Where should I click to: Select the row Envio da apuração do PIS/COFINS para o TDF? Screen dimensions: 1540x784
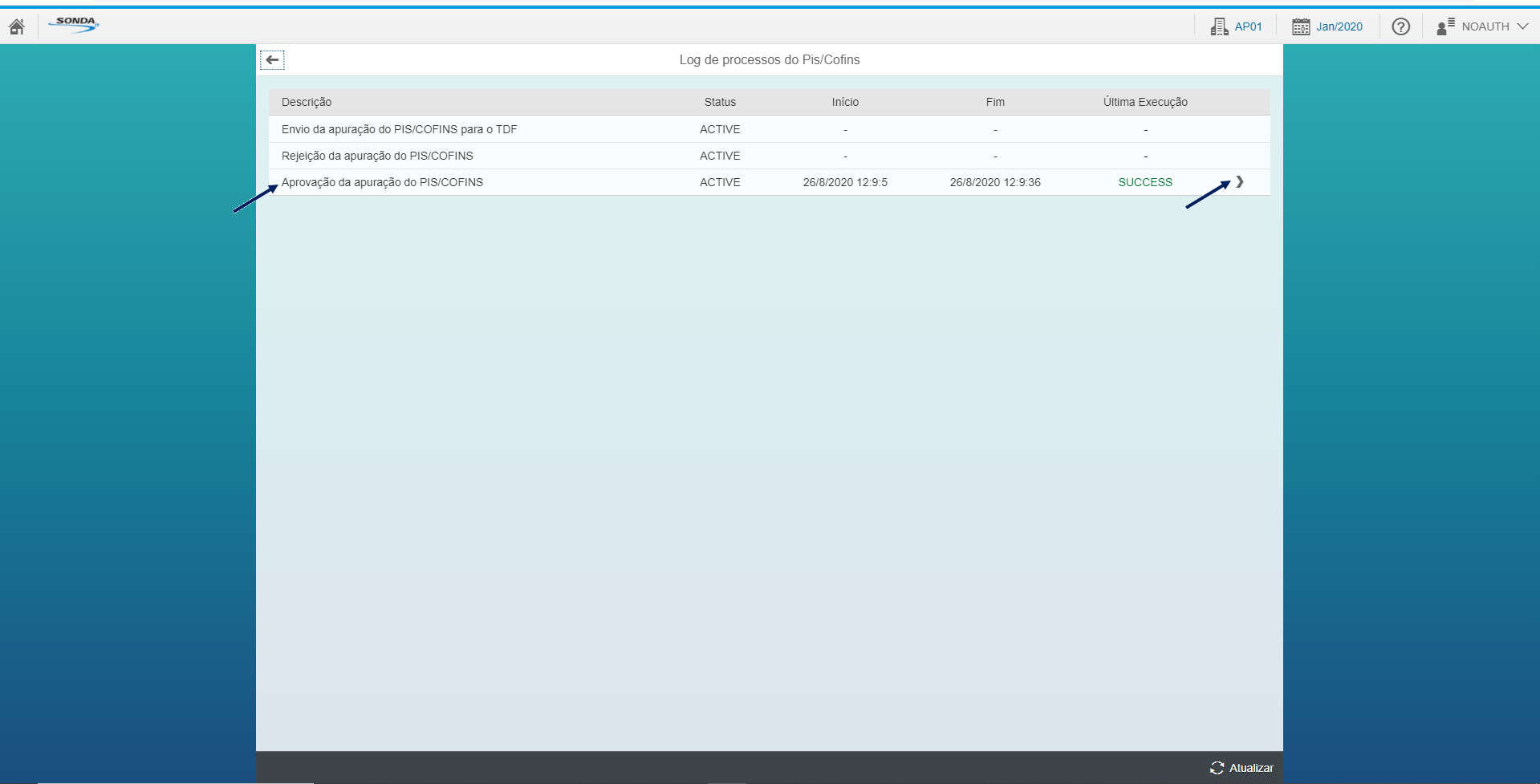[x=769, y=129]
